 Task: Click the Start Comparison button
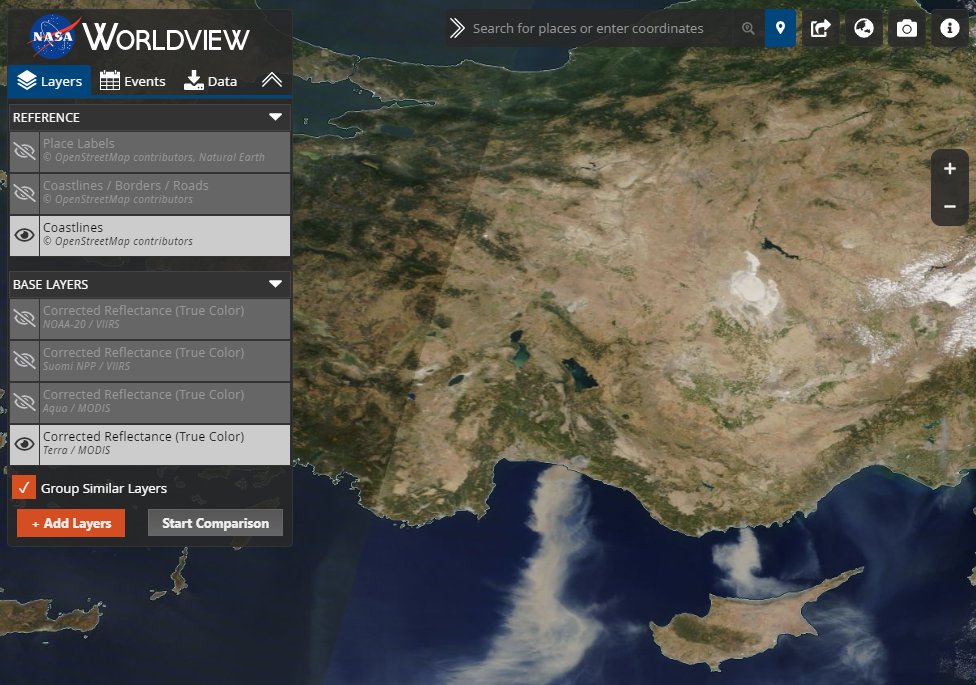click(215, 523)
